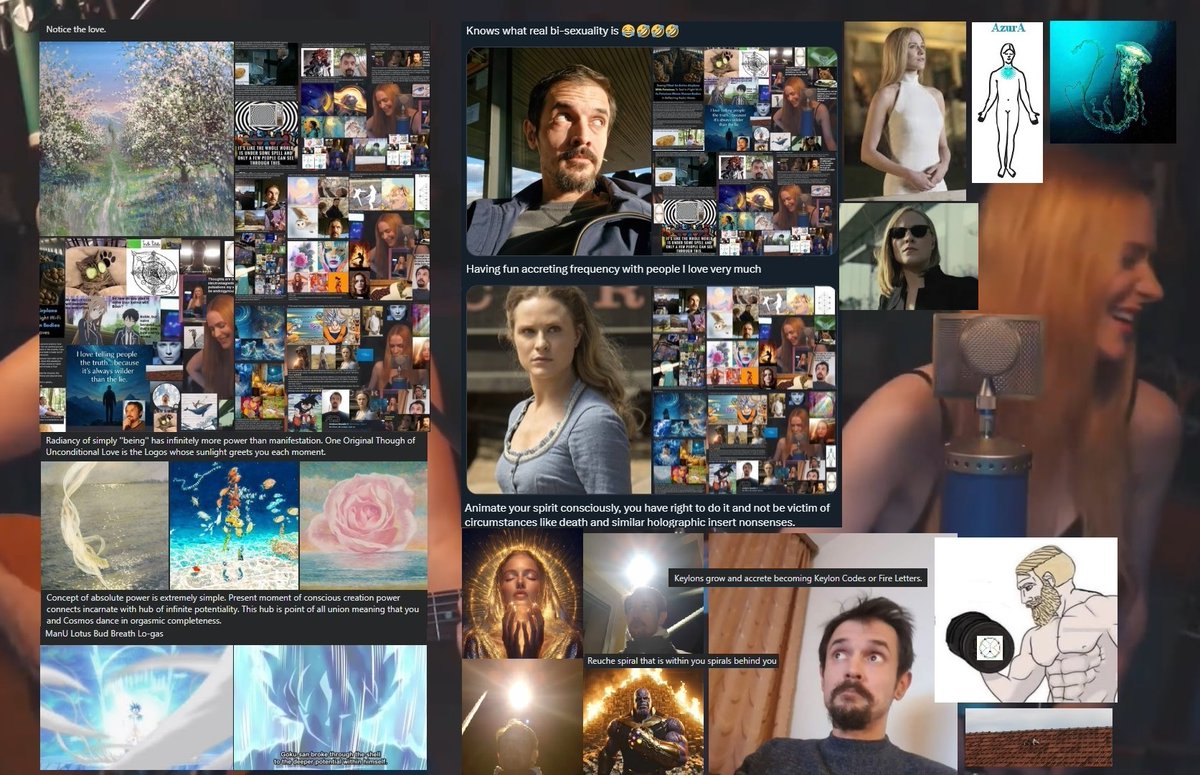
Task: Select the golden haloed praying woman image
Action: tap(523, 594)
